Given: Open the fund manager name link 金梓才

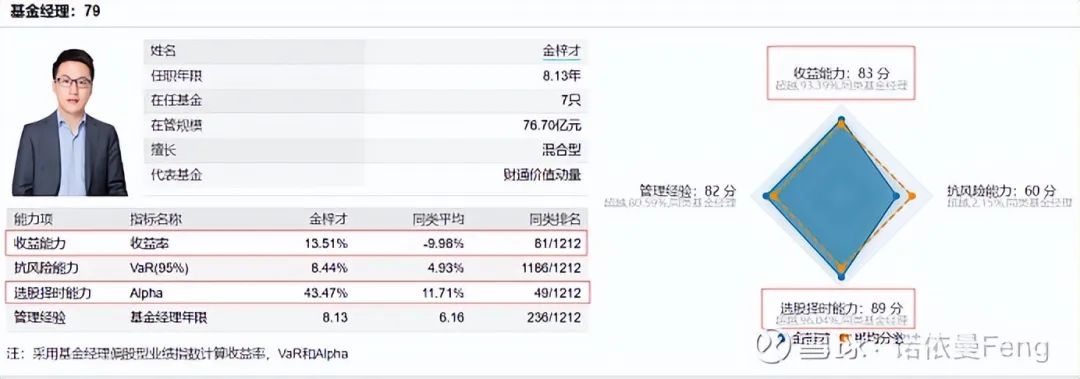Looking at the screenshot, I should (x=562, y=51).
